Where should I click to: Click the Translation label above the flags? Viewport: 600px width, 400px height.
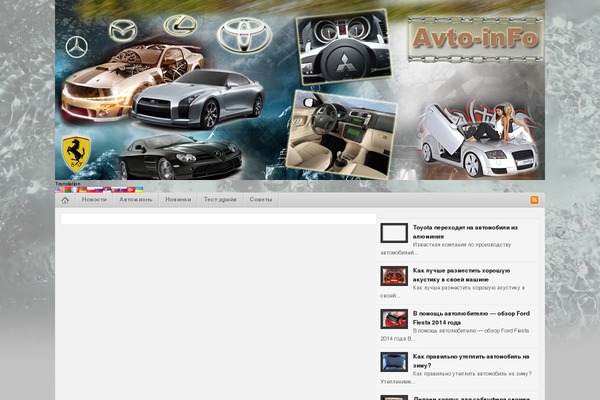click(x=68, y=184)
